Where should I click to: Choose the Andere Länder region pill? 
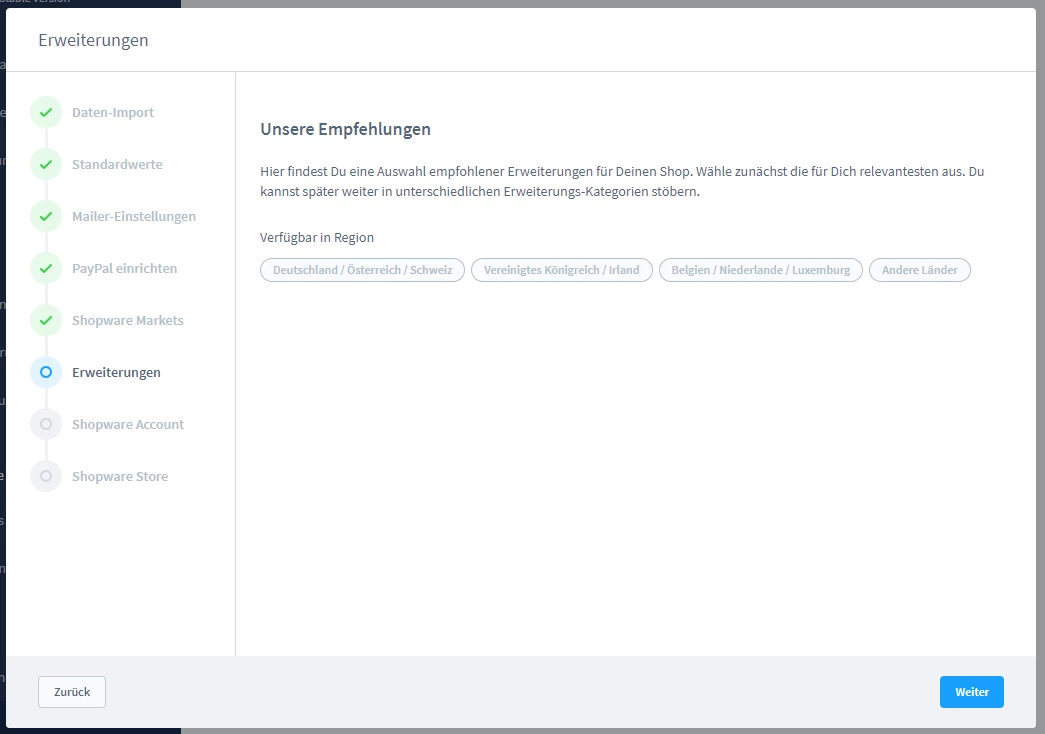pos(919,270)
